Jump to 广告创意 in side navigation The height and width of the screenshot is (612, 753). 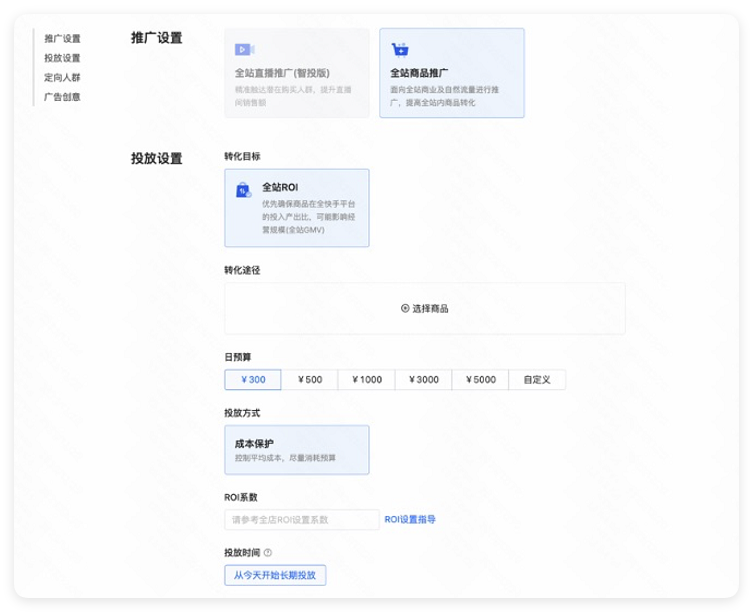(x=62, y=97)
